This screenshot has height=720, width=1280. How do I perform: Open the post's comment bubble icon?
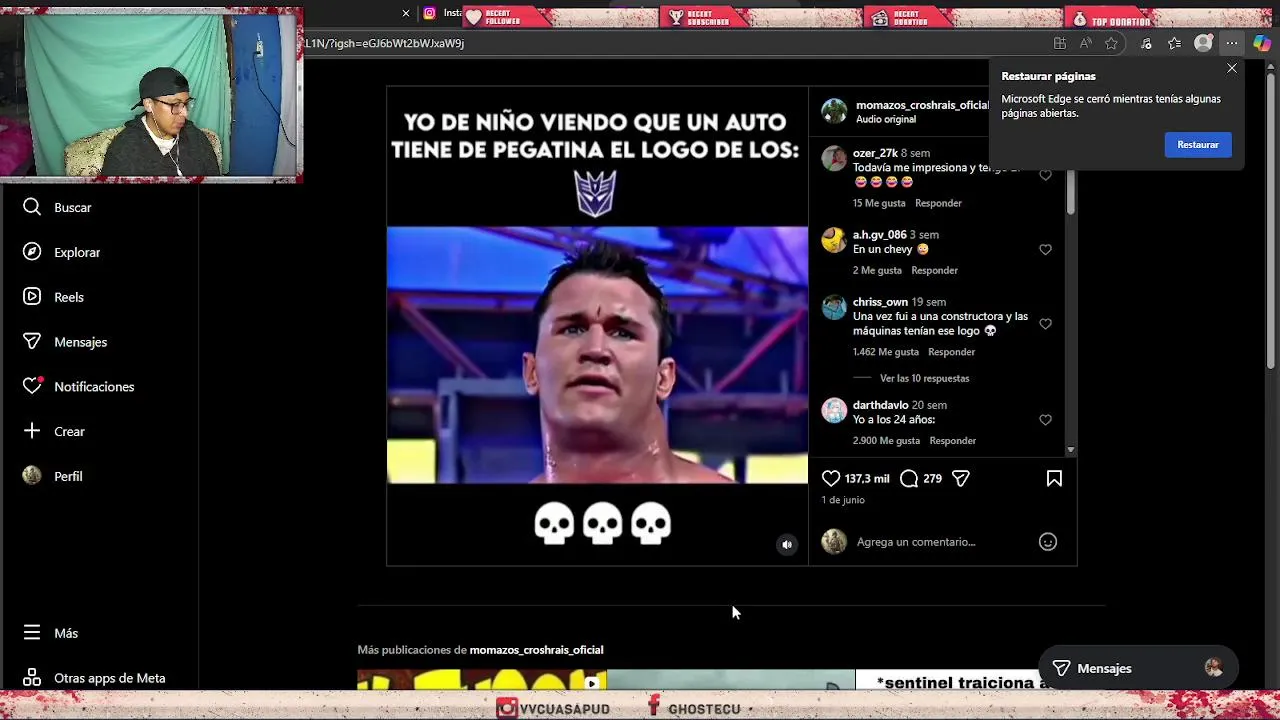point(909,478)
